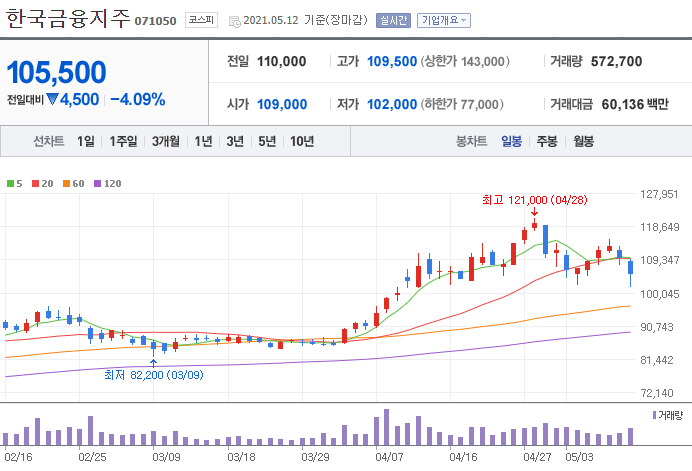Click the 상한가 143,000 text

pyautogui.click(x=465, y=61)
